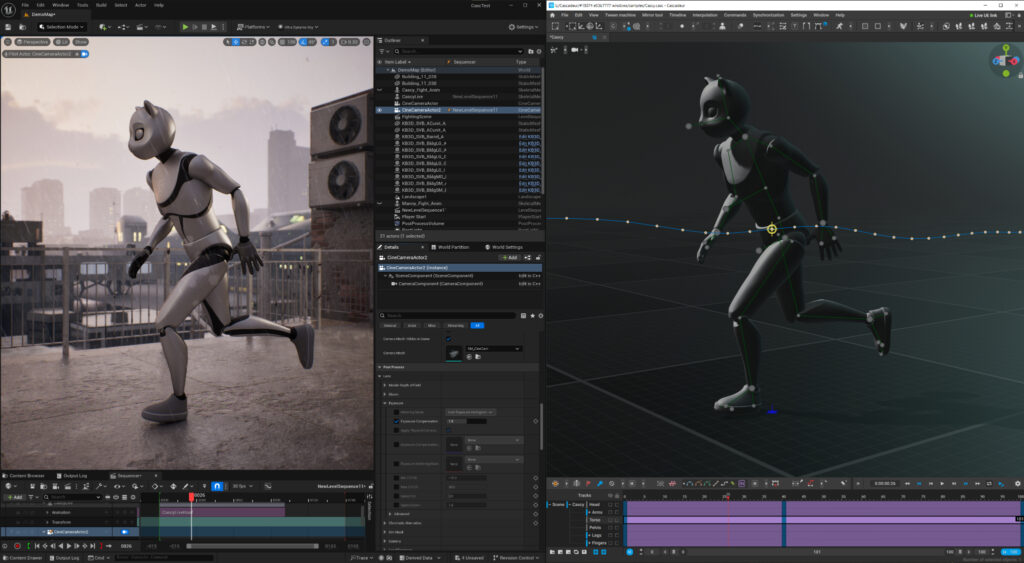Toggle the Exposure Compensation checkbox

click(x=396, y=421)
